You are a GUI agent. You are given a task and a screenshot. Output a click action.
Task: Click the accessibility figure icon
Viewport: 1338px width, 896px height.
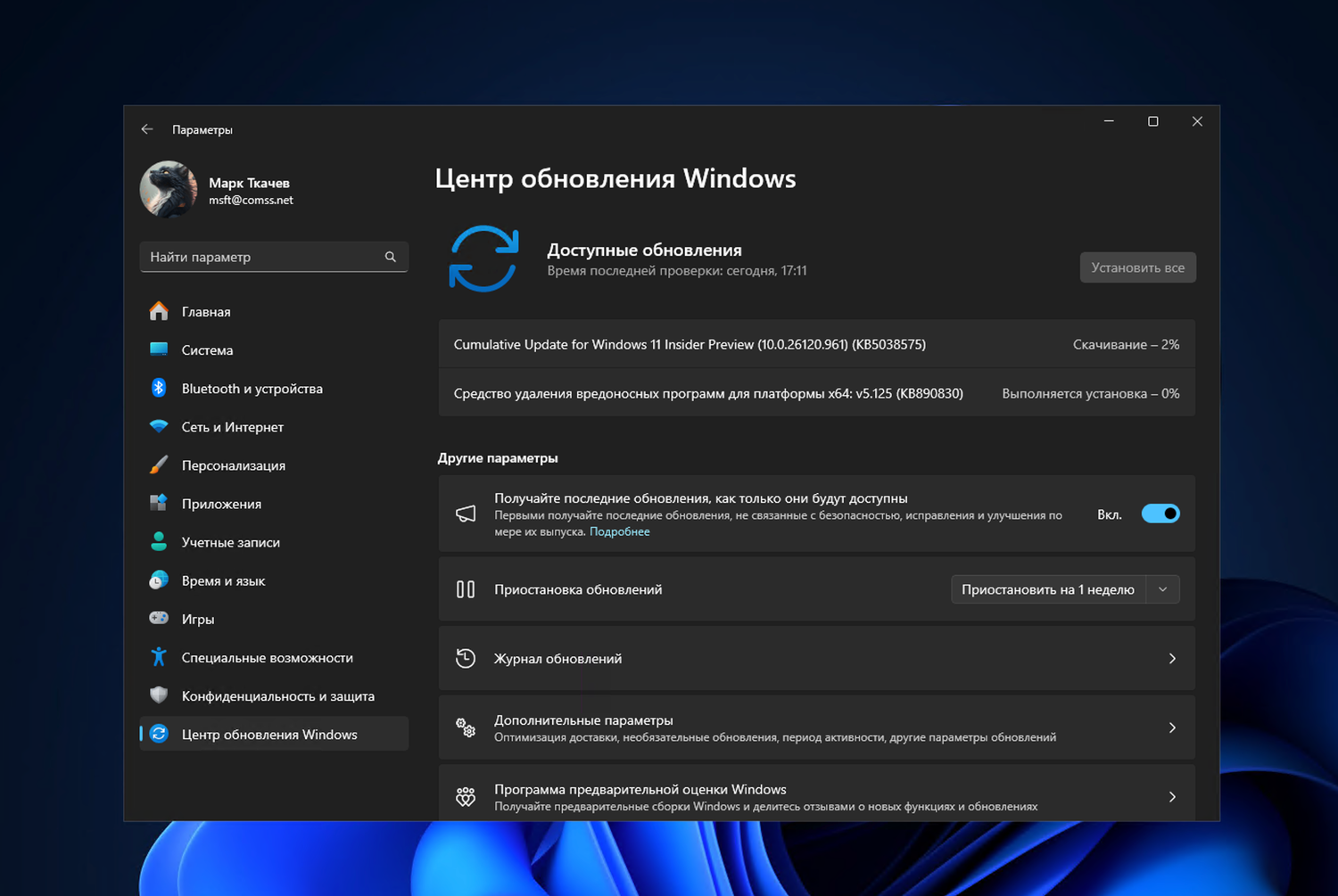159,656
